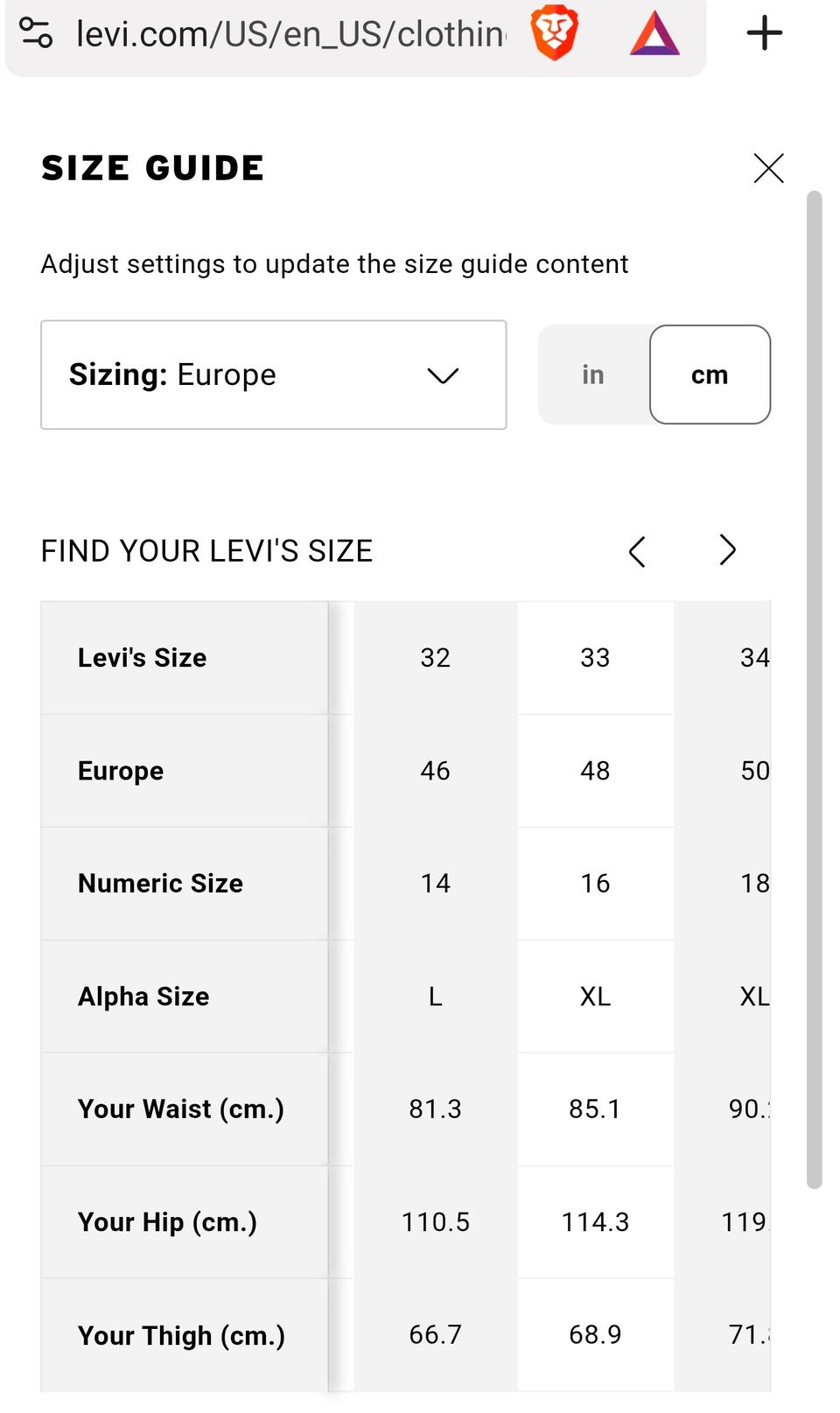Open Brave Rewards triangle icon
The image size is (840, 1413).
point(654,34)
